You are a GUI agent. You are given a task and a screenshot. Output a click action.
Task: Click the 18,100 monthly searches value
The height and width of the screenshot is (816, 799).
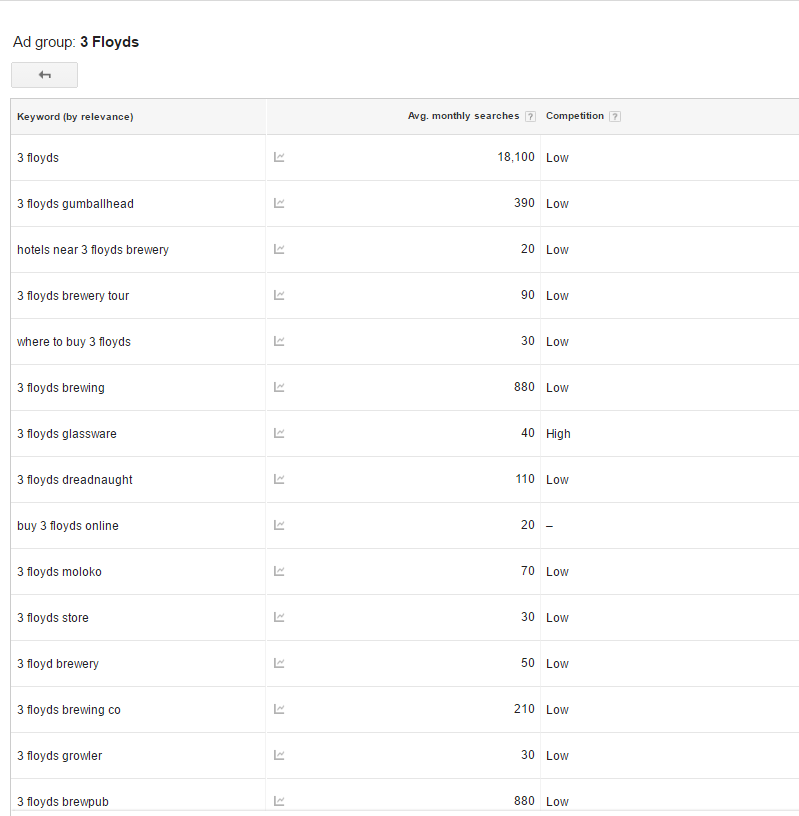pyautogui.click(x=516, y=157)
